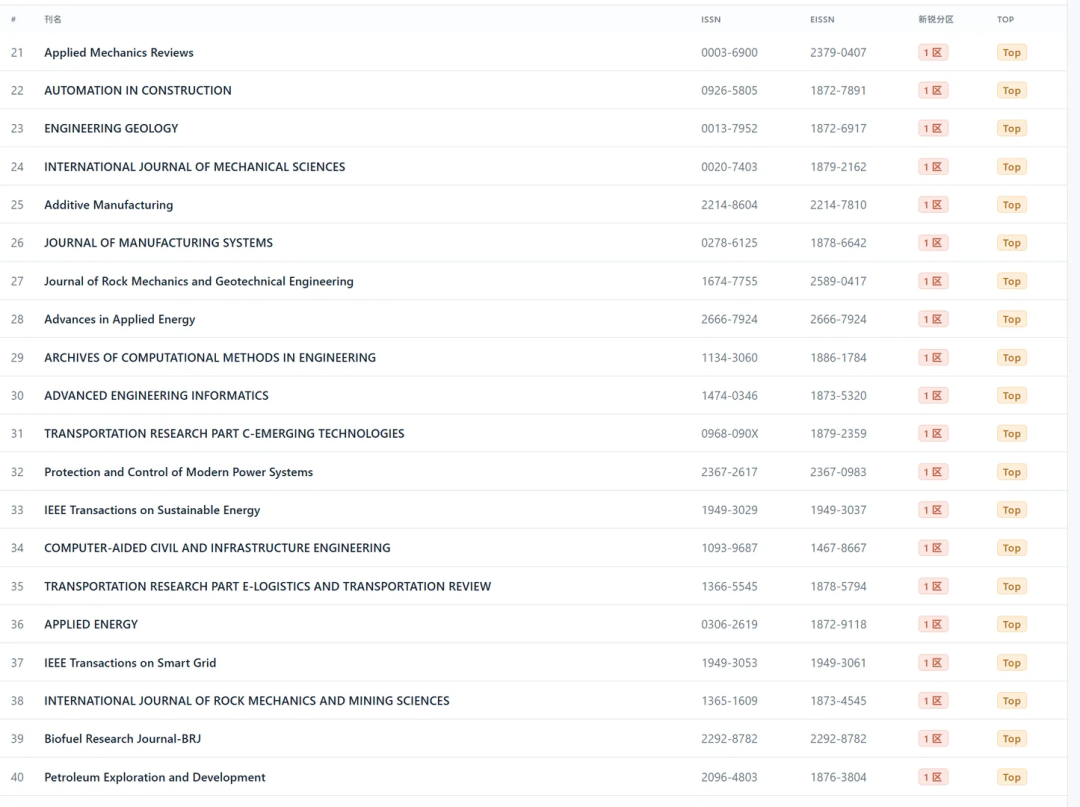Click row number 30
Screen dimensions: 1080x807
[x=17, y=395]
